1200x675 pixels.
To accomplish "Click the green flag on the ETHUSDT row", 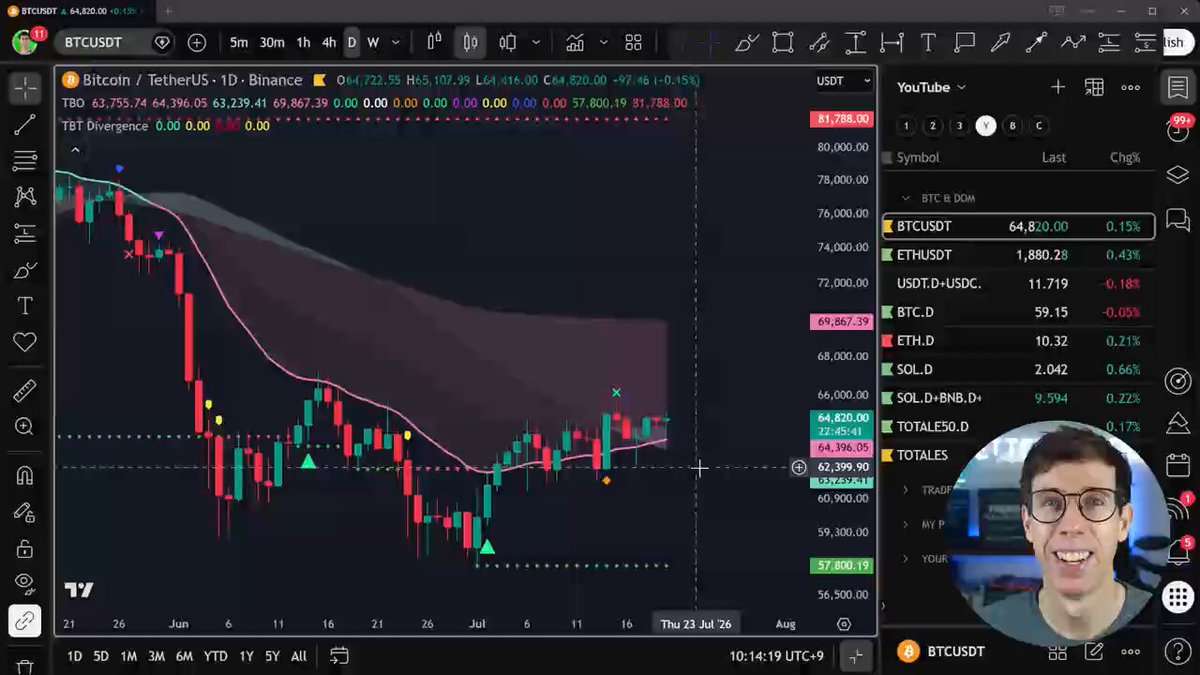I will [x=887, y=255].
